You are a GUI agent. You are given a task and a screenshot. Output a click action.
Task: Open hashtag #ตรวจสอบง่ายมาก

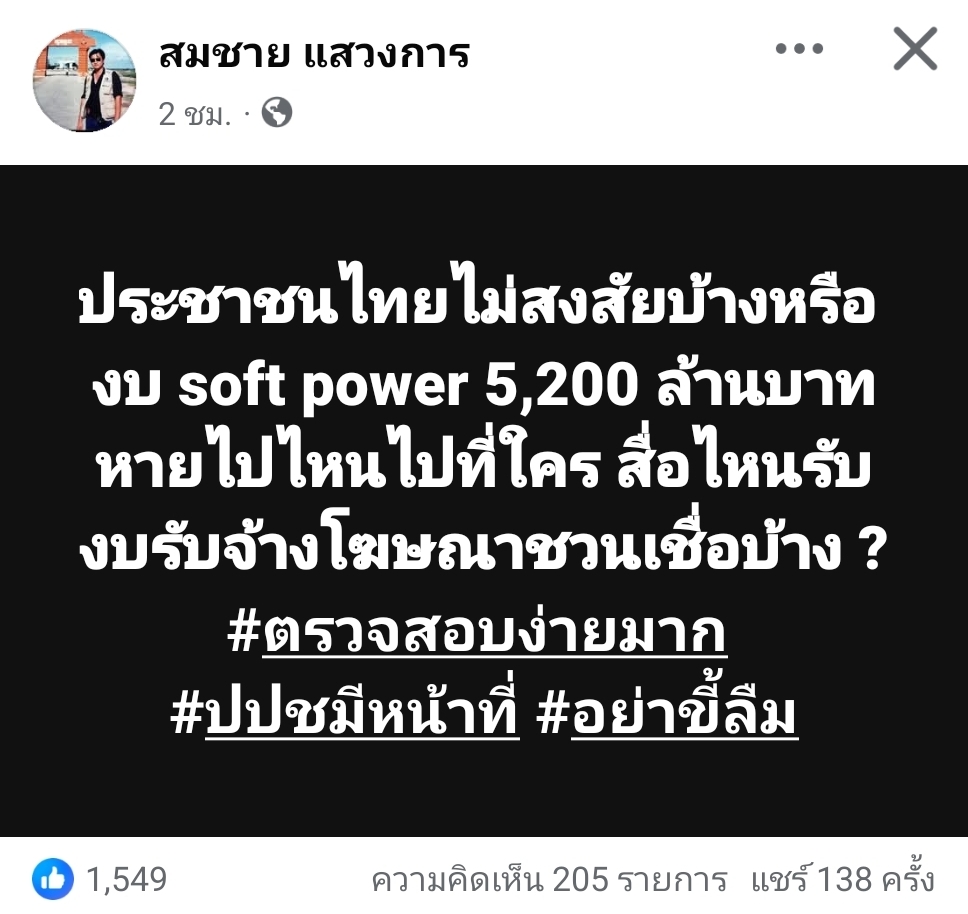[x=477, y=632]
